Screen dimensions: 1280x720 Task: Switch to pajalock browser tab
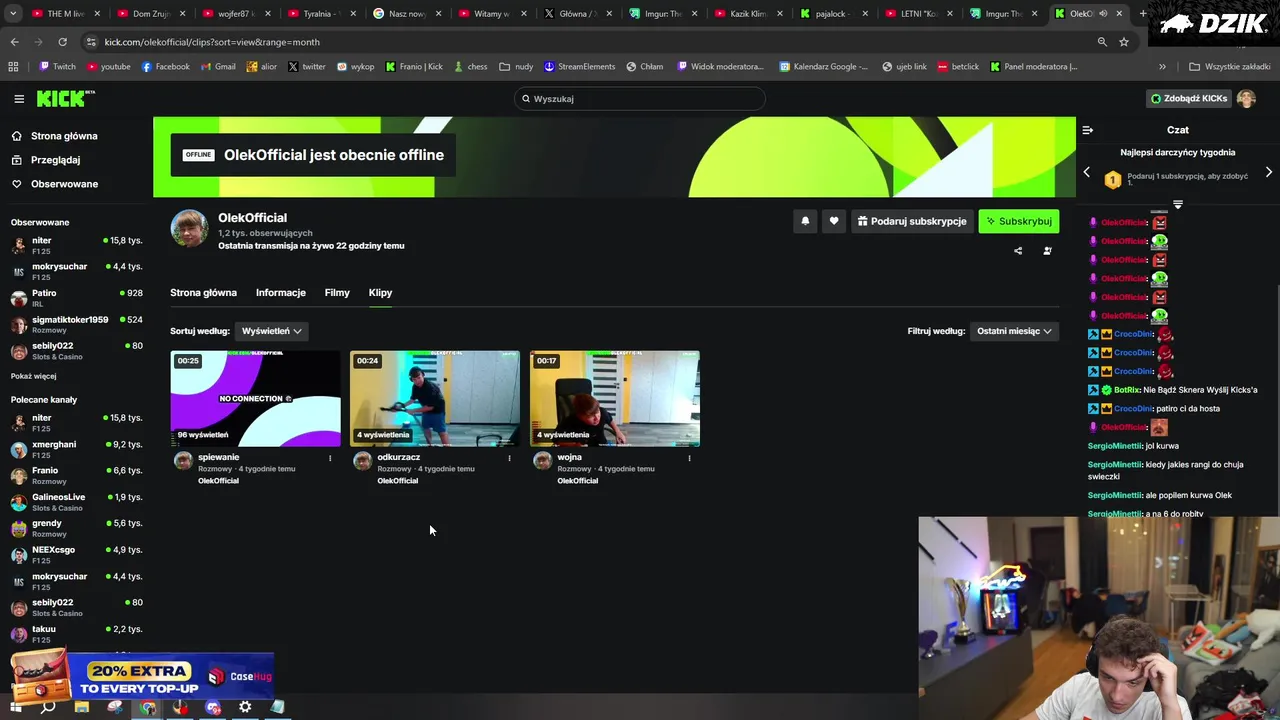point(830,14)
